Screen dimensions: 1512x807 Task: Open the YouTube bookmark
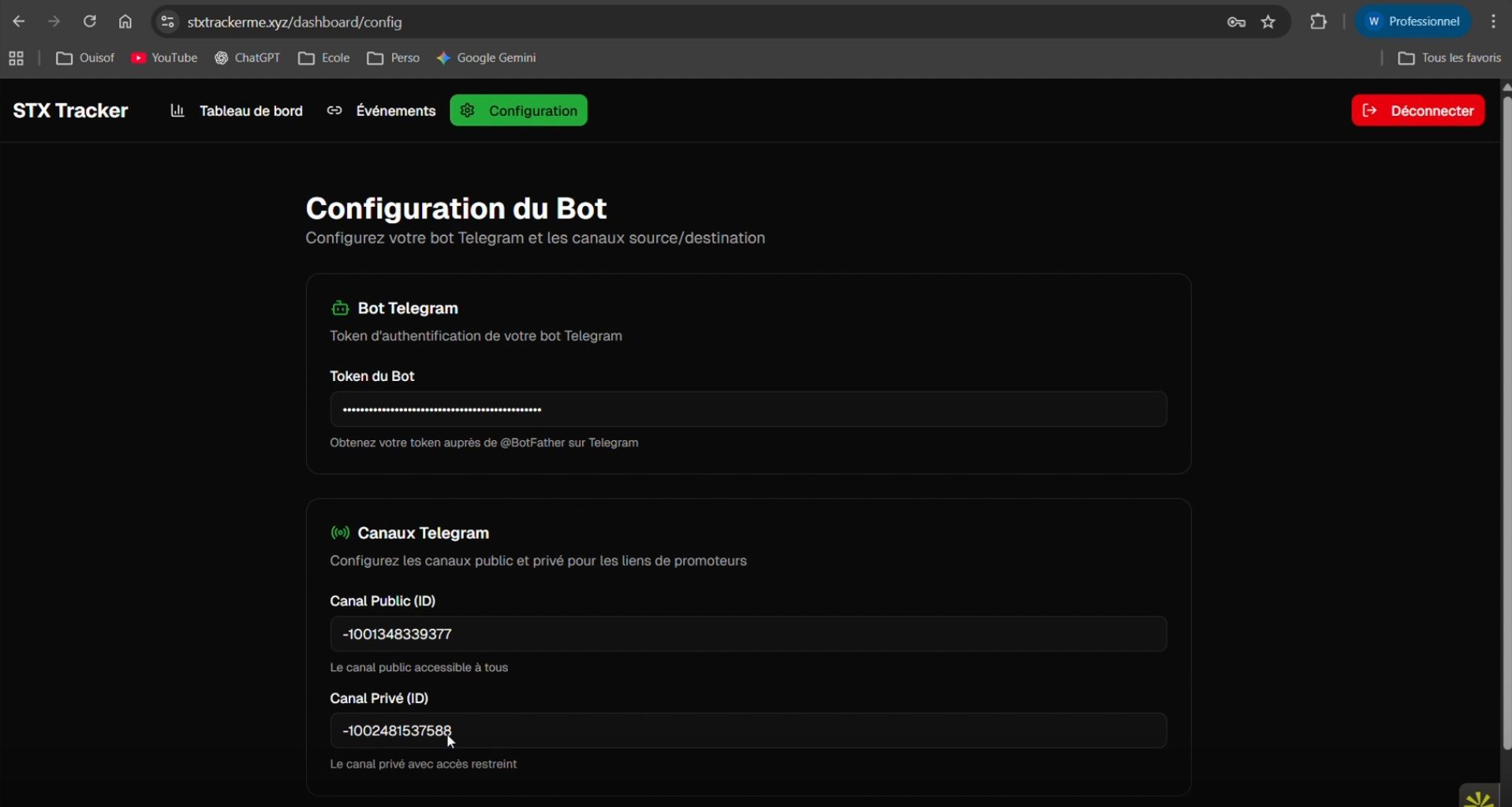click(x=164, y=58)
